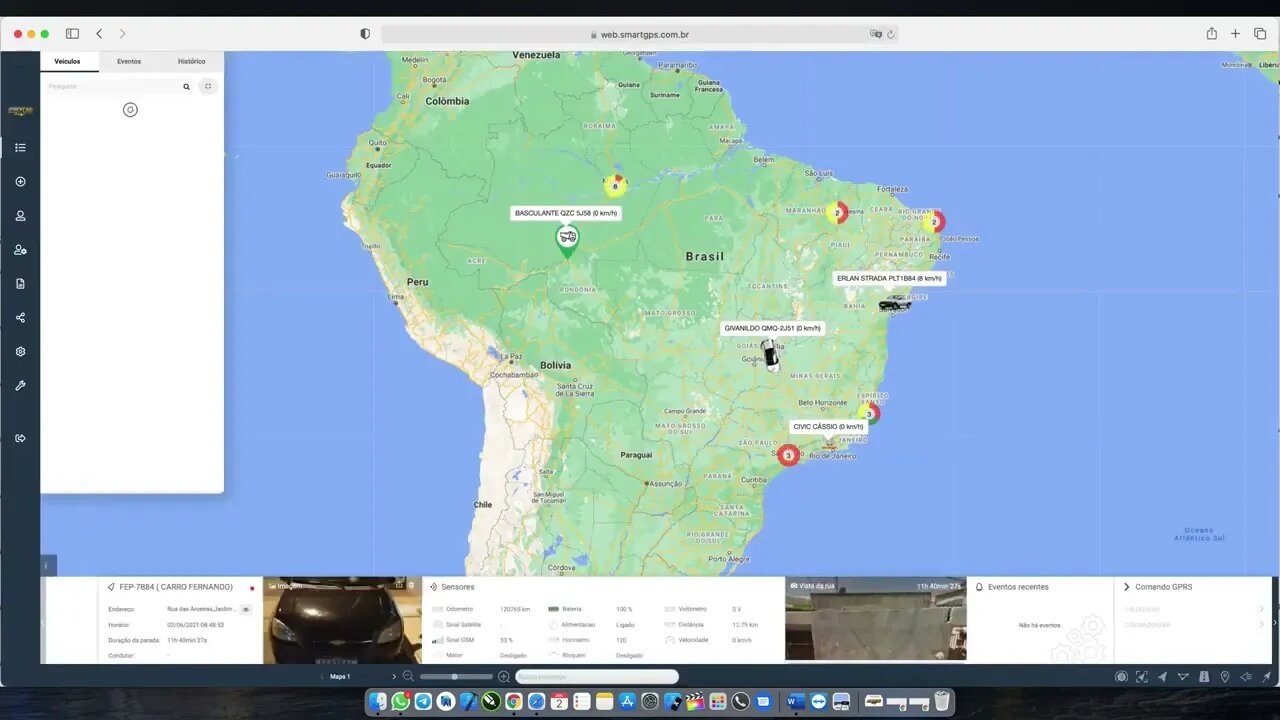The width and height of the screenshot is (1280, 720).
Task: Collapse bottom panel with right edge arrow
Action: (1276, 620)
